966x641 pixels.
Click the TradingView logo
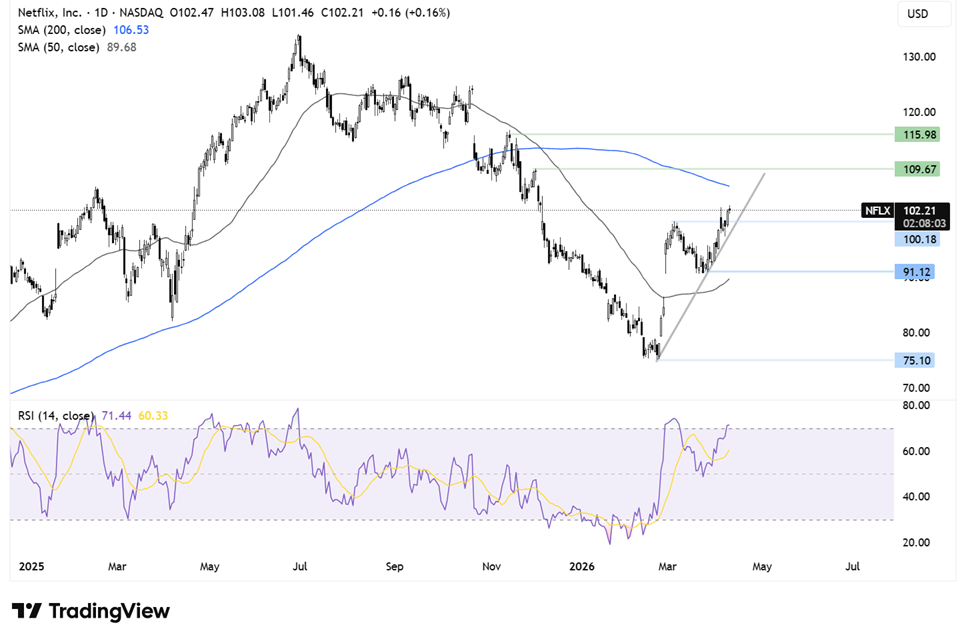coord(91,611)
